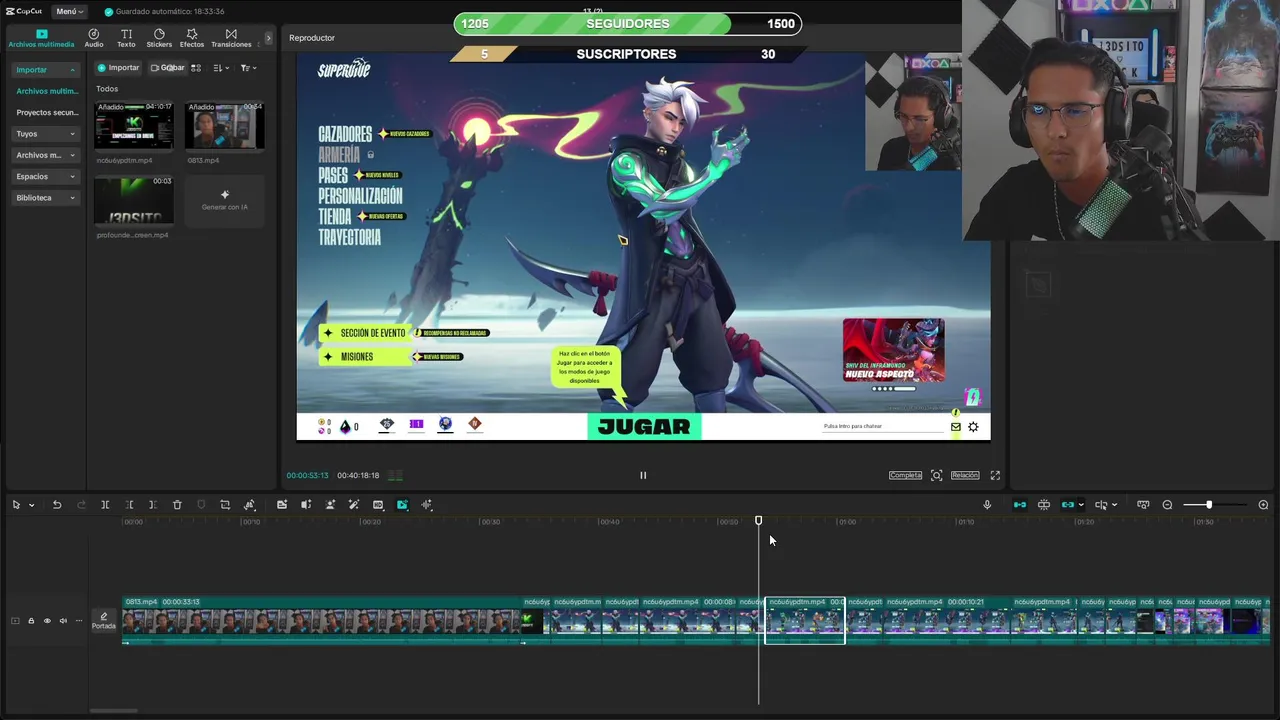The width and height of the screenshot is (1280, 720).
Task: Click the auto reframe person icon
Action: click(330, 505)
